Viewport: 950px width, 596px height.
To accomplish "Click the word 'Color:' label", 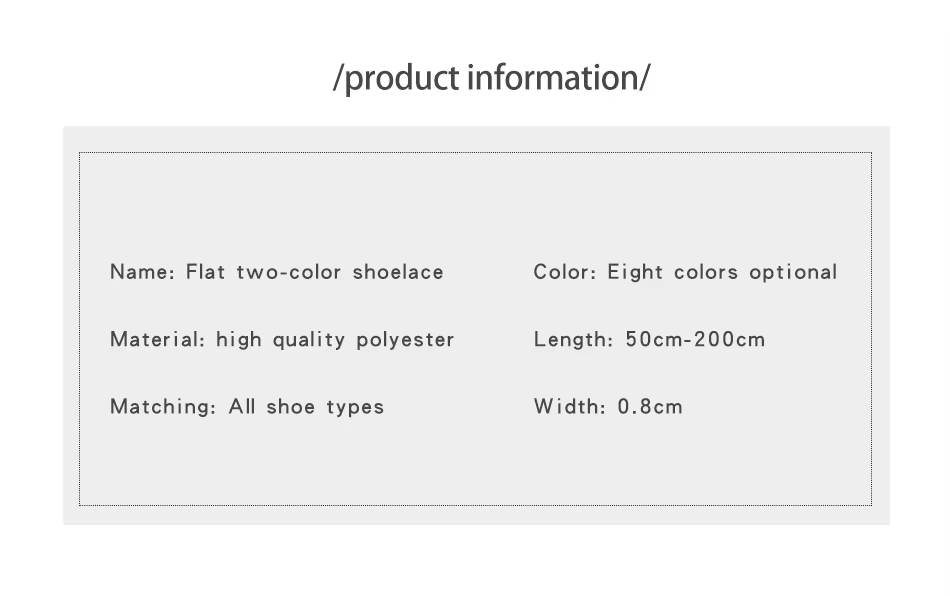I will 565,272.
